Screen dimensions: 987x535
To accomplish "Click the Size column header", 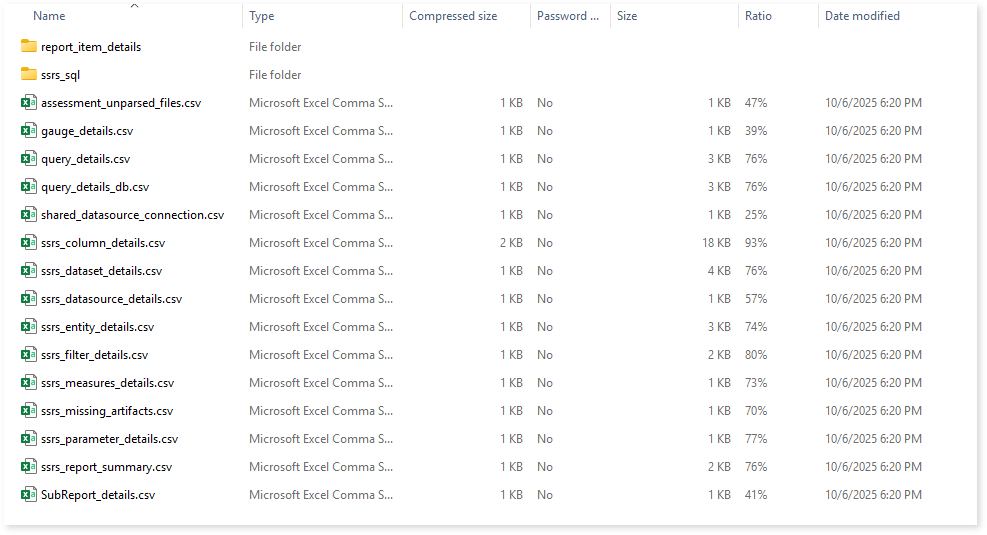I will (x=627, y=16).
